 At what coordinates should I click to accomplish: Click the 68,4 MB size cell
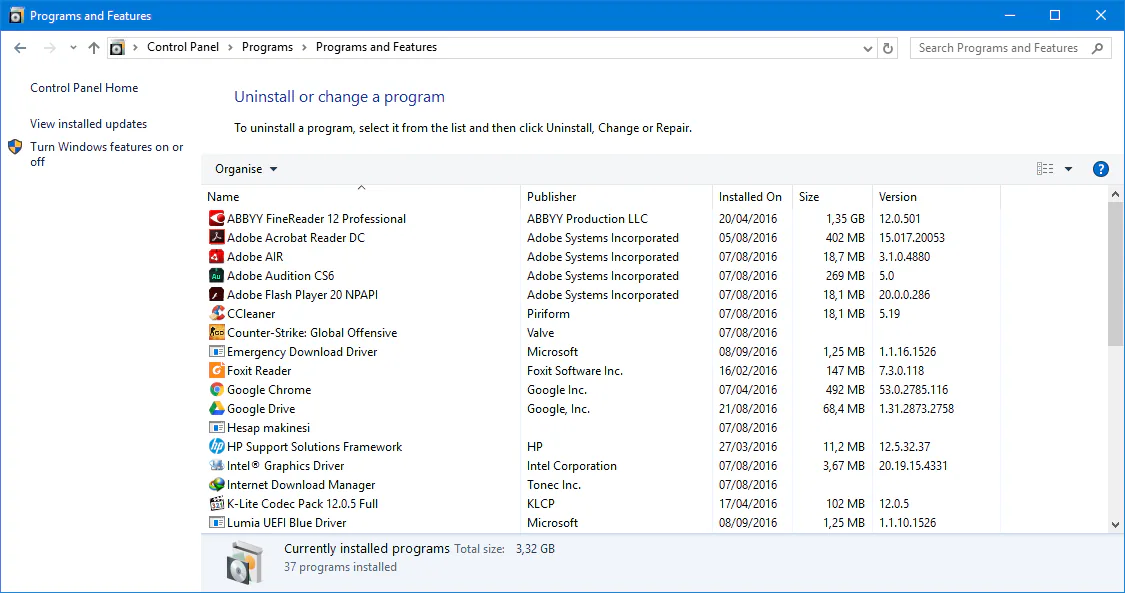[x=843, y=409]
